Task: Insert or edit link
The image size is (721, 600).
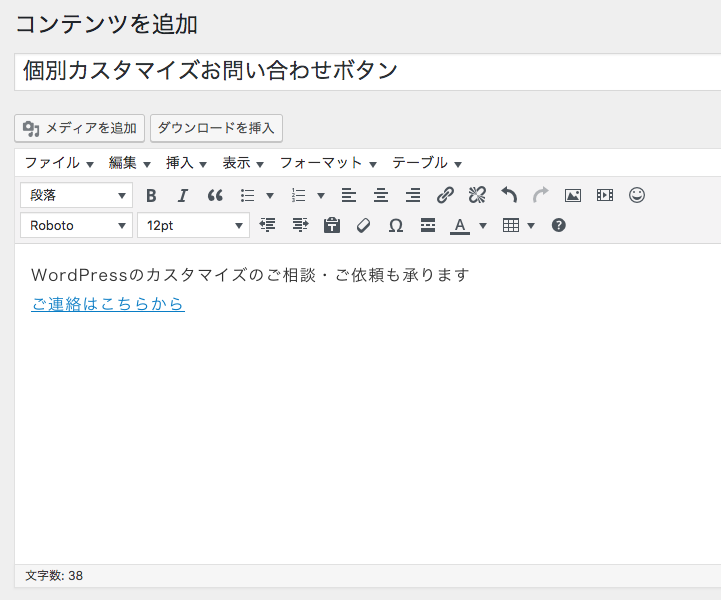Action: (445, 195)
